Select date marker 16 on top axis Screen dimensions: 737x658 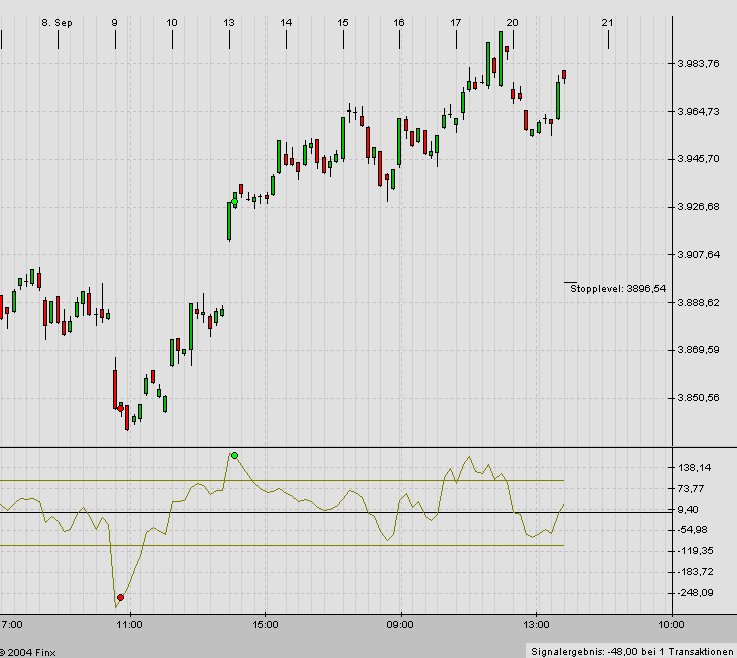[399, 22]
